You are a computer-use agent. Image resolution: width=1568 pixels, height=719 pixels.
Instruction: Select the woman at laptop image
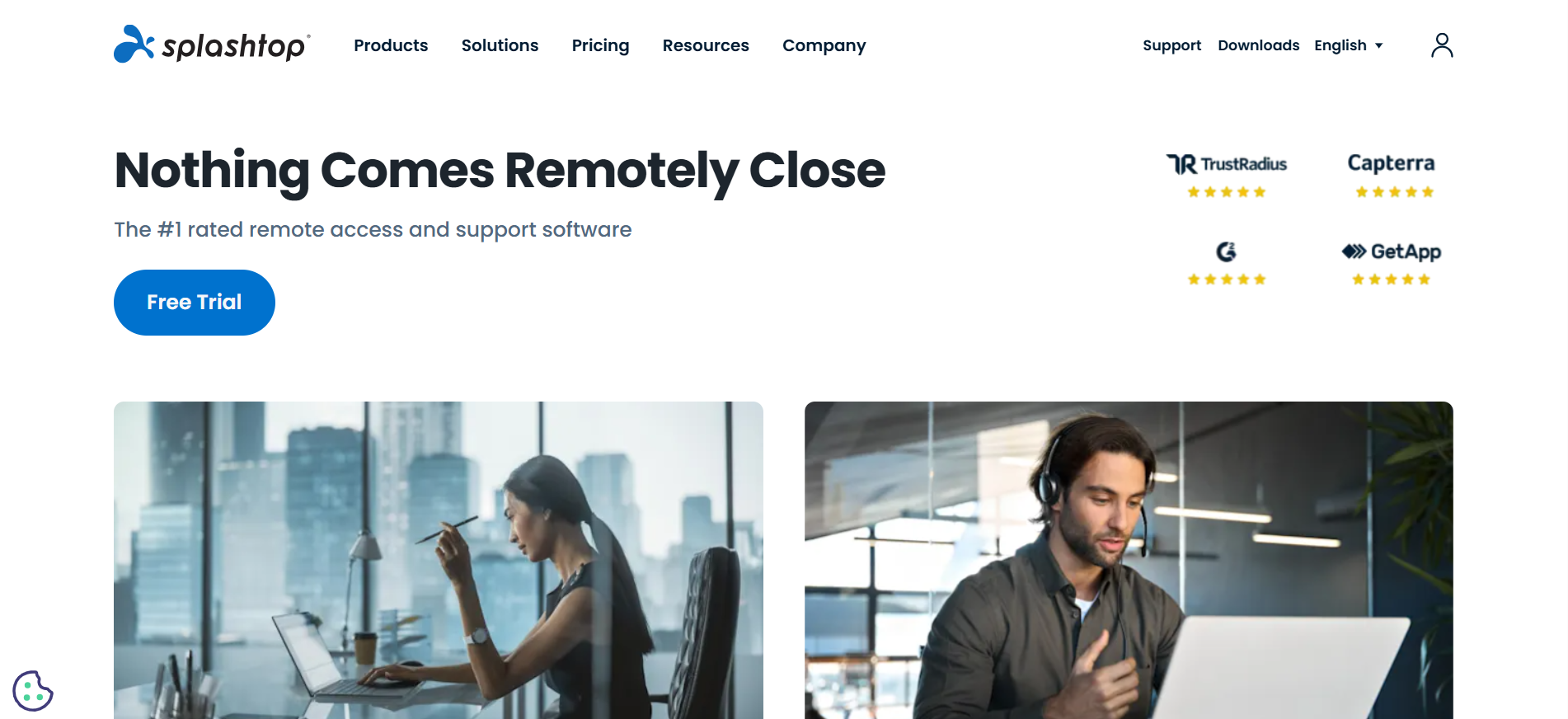pyautogui.click(x=439, y=561)
